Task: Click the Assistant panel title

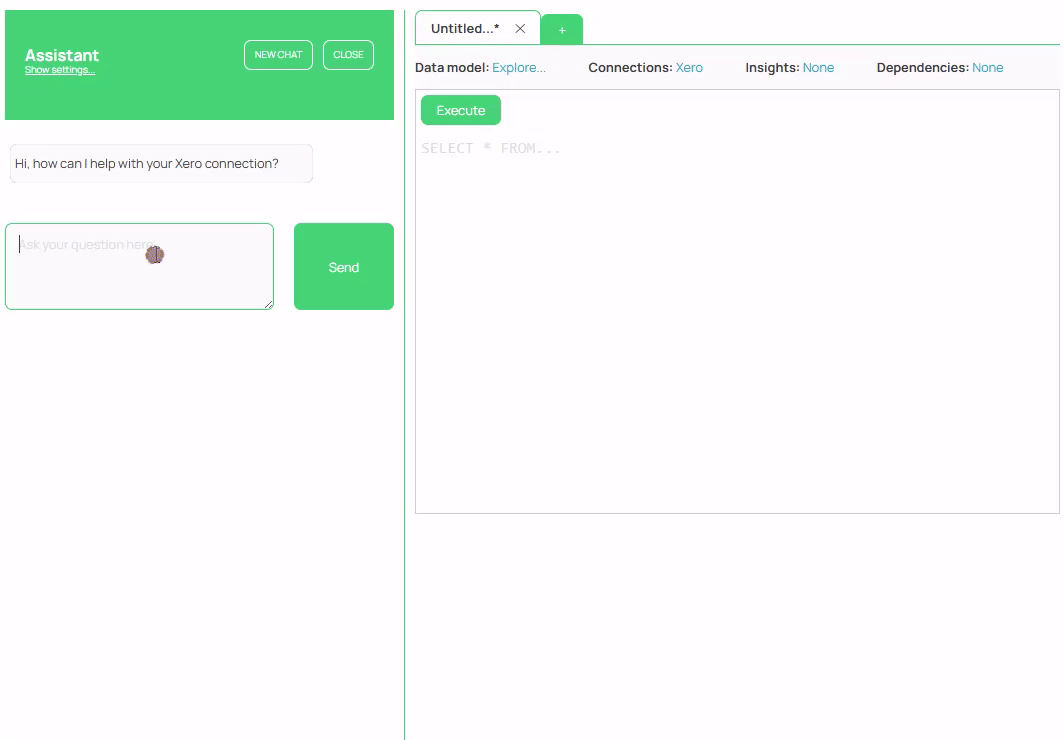Action: pos(62,54)
